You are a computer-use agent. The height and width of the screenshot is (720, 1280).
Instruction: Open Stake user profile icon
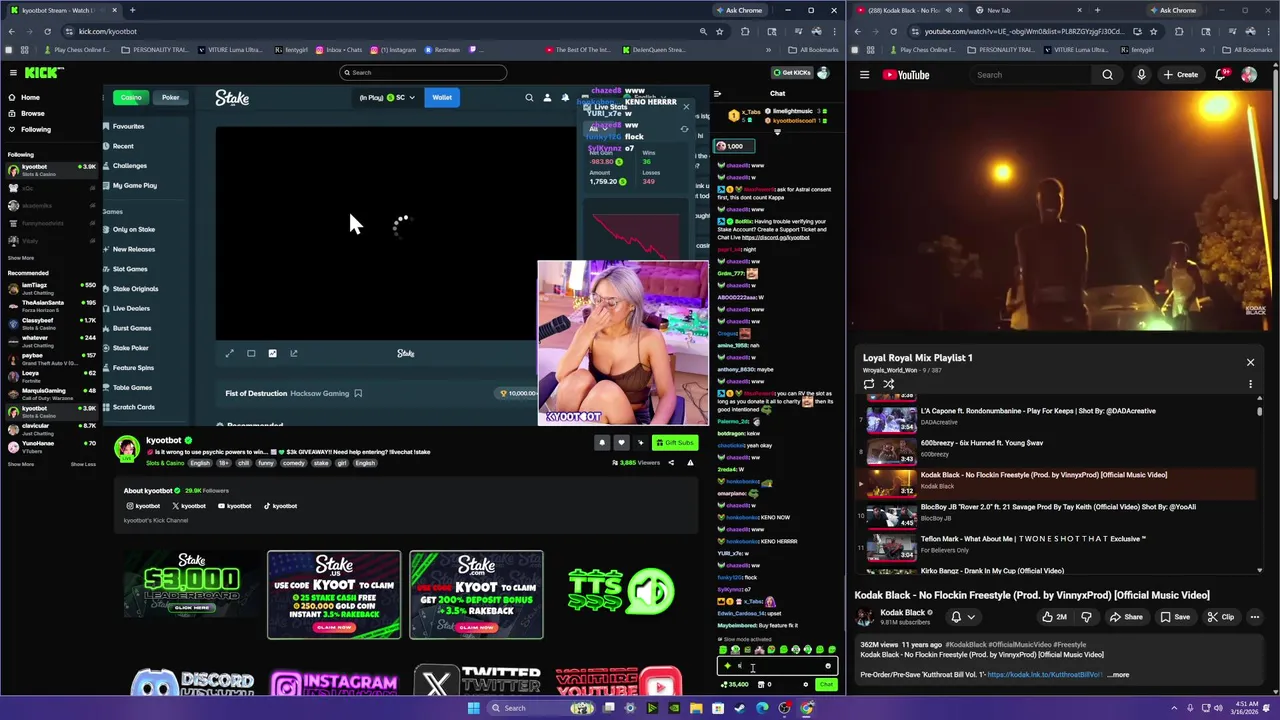547,98
